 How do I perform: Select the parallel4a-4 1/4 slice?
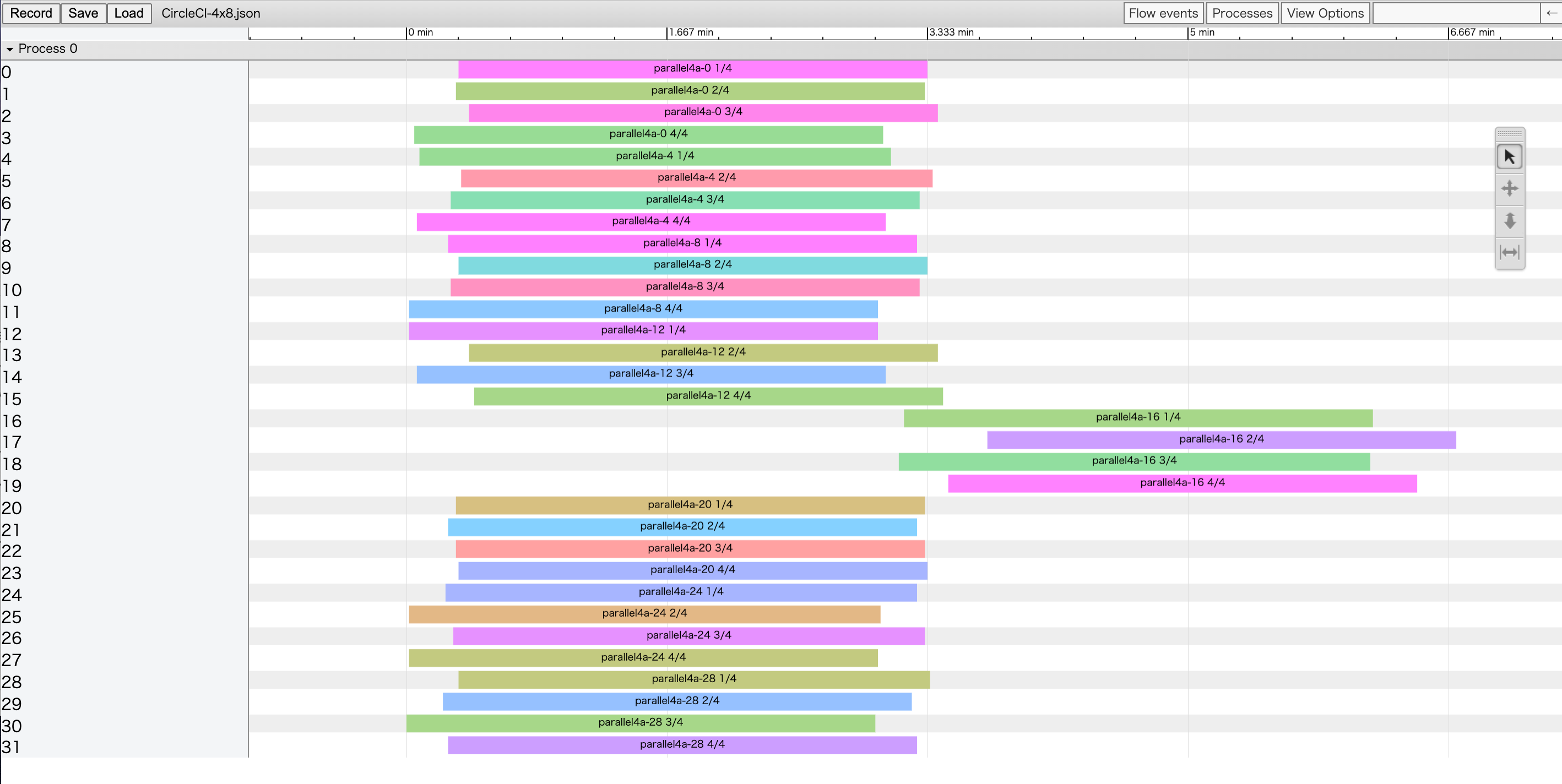[x=655, y=156]
